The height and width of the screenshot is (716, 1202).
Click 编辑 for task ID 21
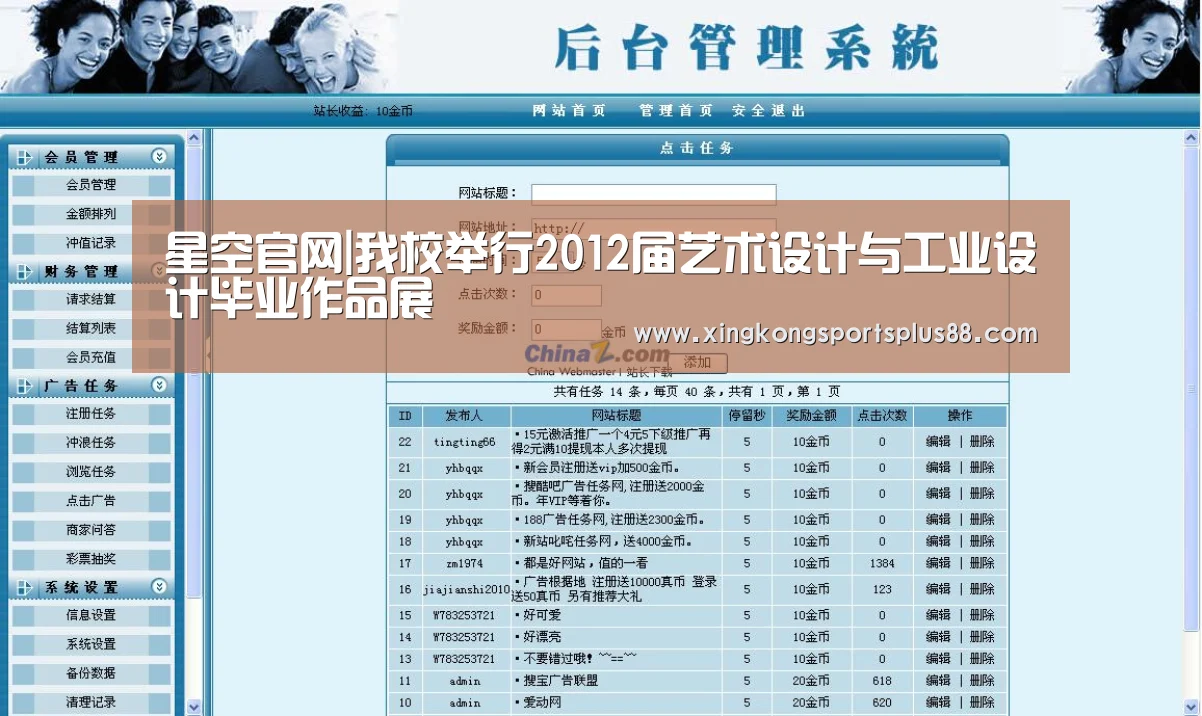click(x=938, y=467)
